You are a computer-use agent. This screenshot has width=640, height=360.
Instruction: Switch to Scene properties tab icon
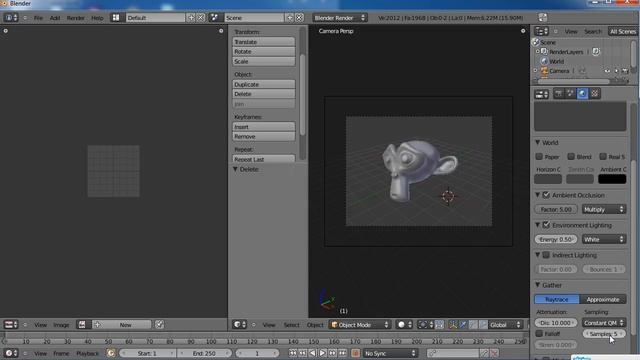click(x=570, y=94)
